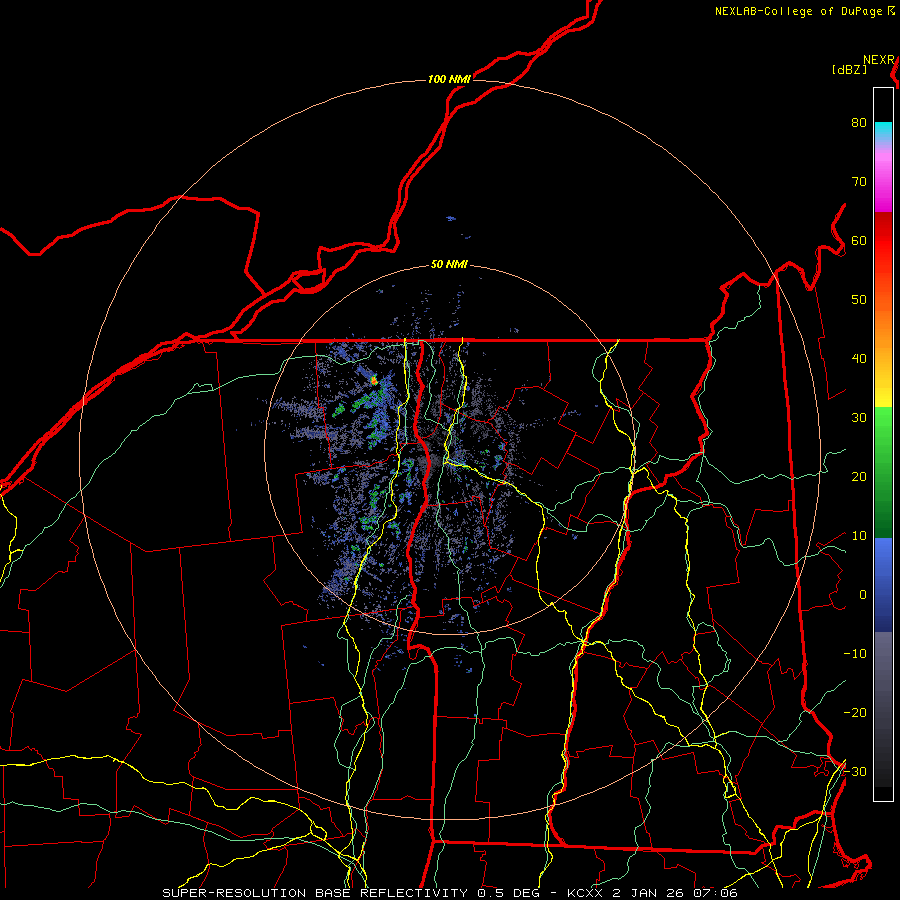Click the red segment of the color bar
Screen dimensions: 900x900
[x=883, y=241]
